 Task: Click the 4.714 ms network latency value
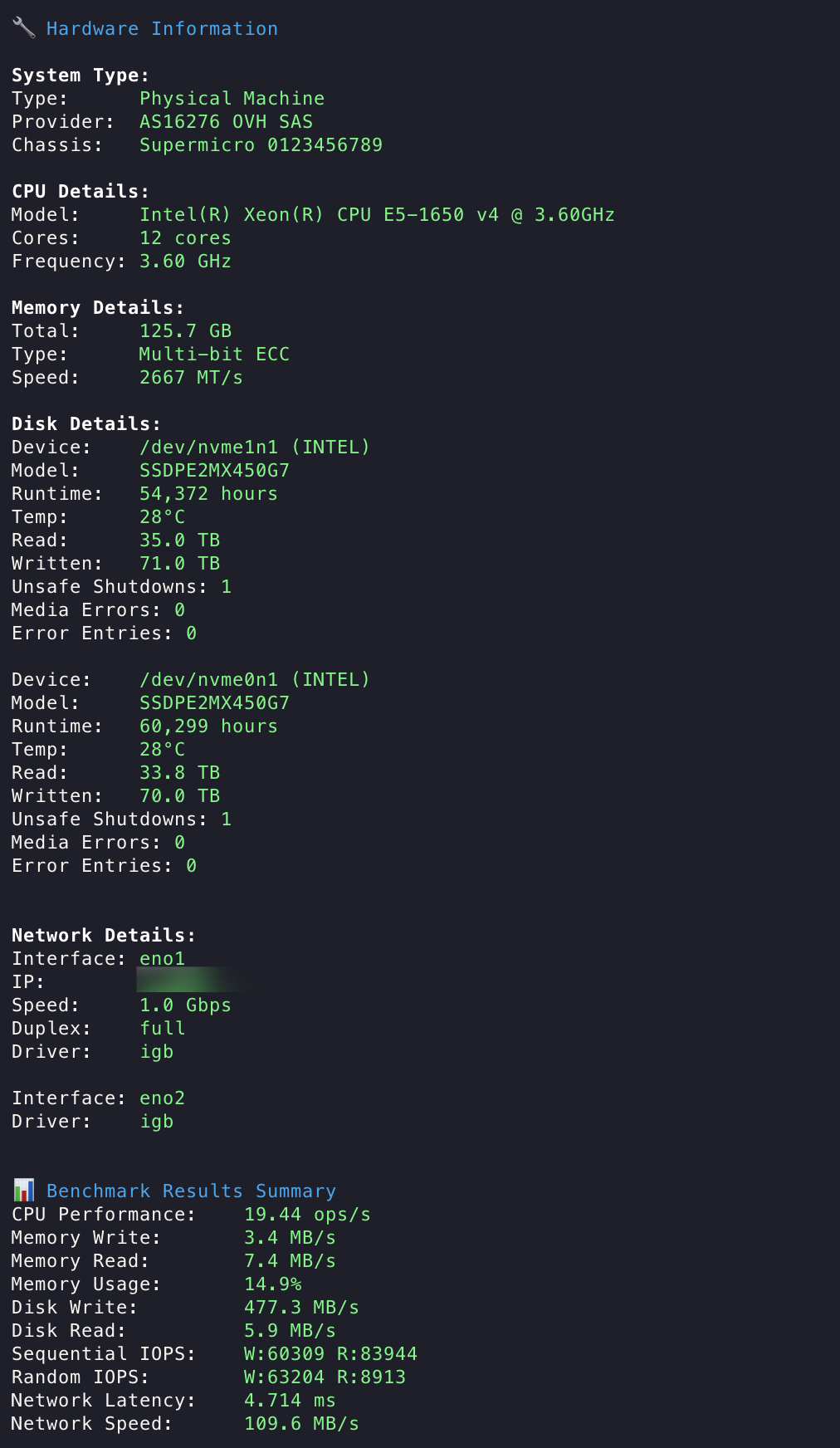tap(290, 1400)
